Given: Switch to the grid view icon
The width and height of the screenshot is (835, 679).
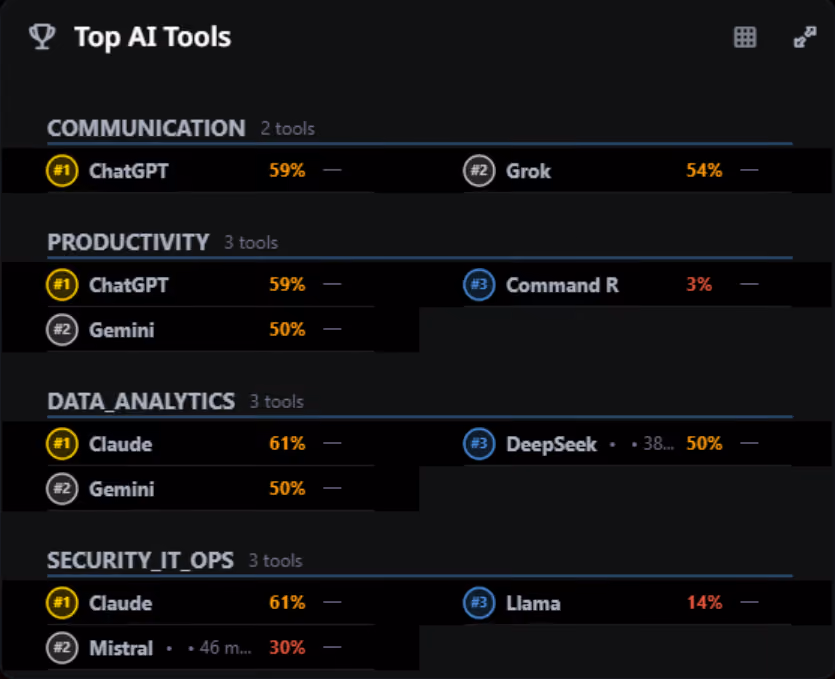Looking at the screenshot, I should pyautogui.click(x=744, y=37).
